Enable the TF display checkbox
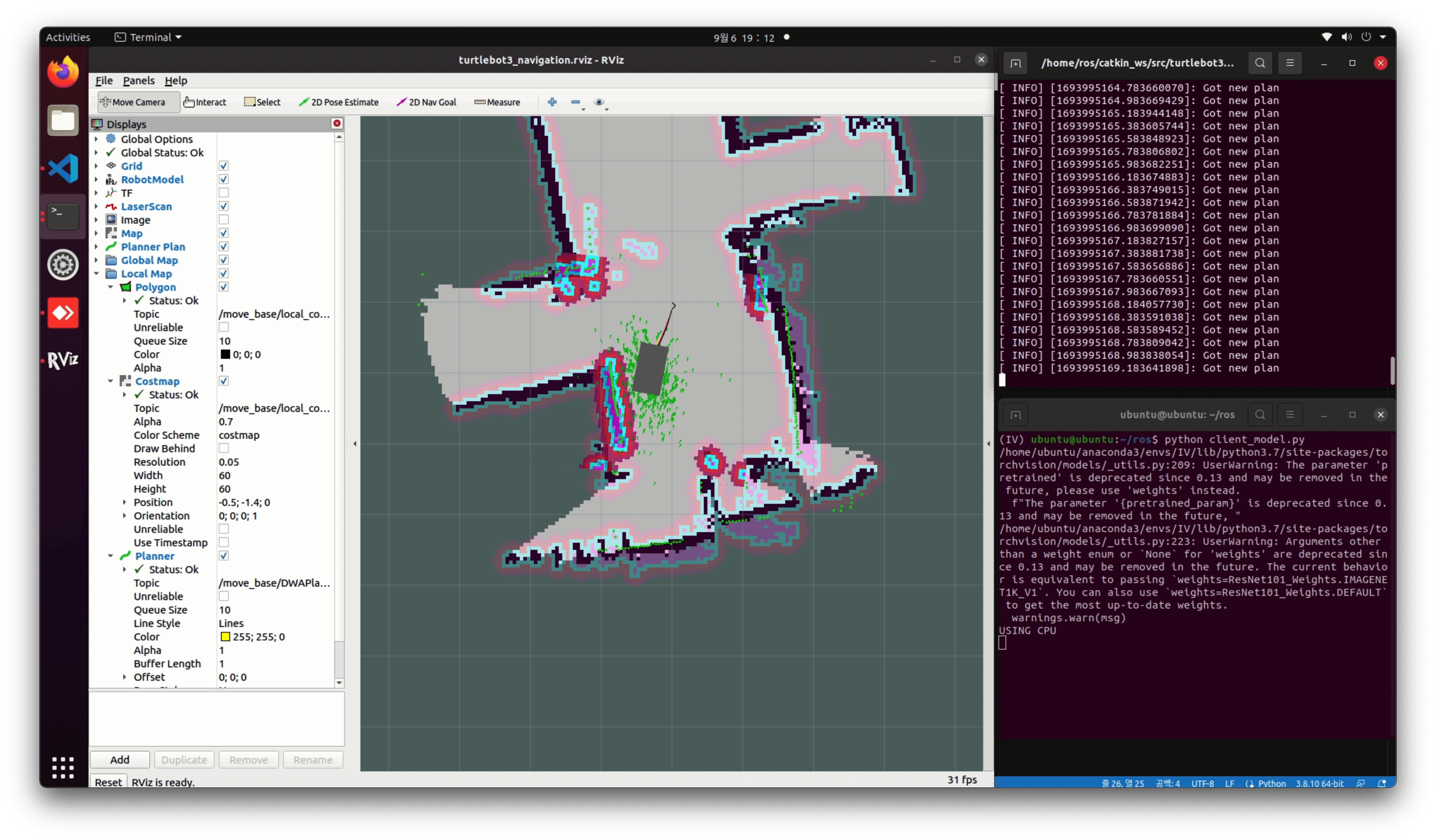Screen dimensions: 1436x840 point(224,193)
